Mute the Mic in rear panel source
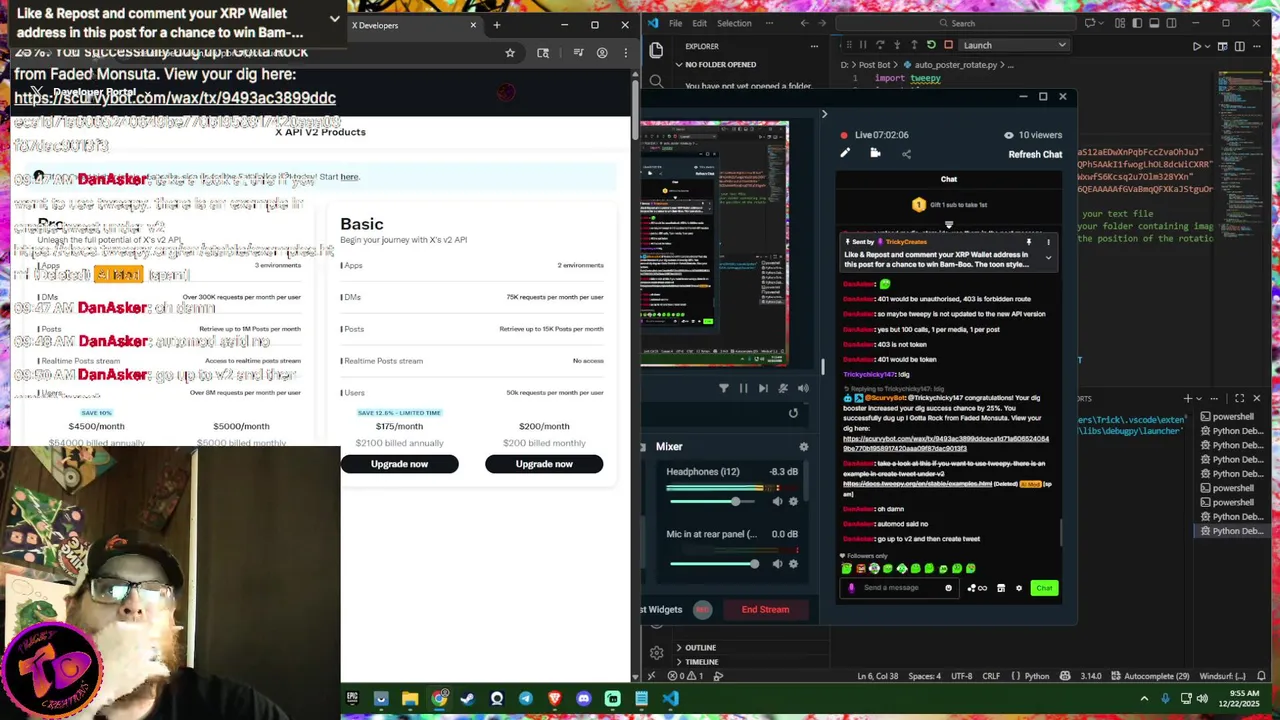The image size is (1280, 720). [x=777, y=564]
